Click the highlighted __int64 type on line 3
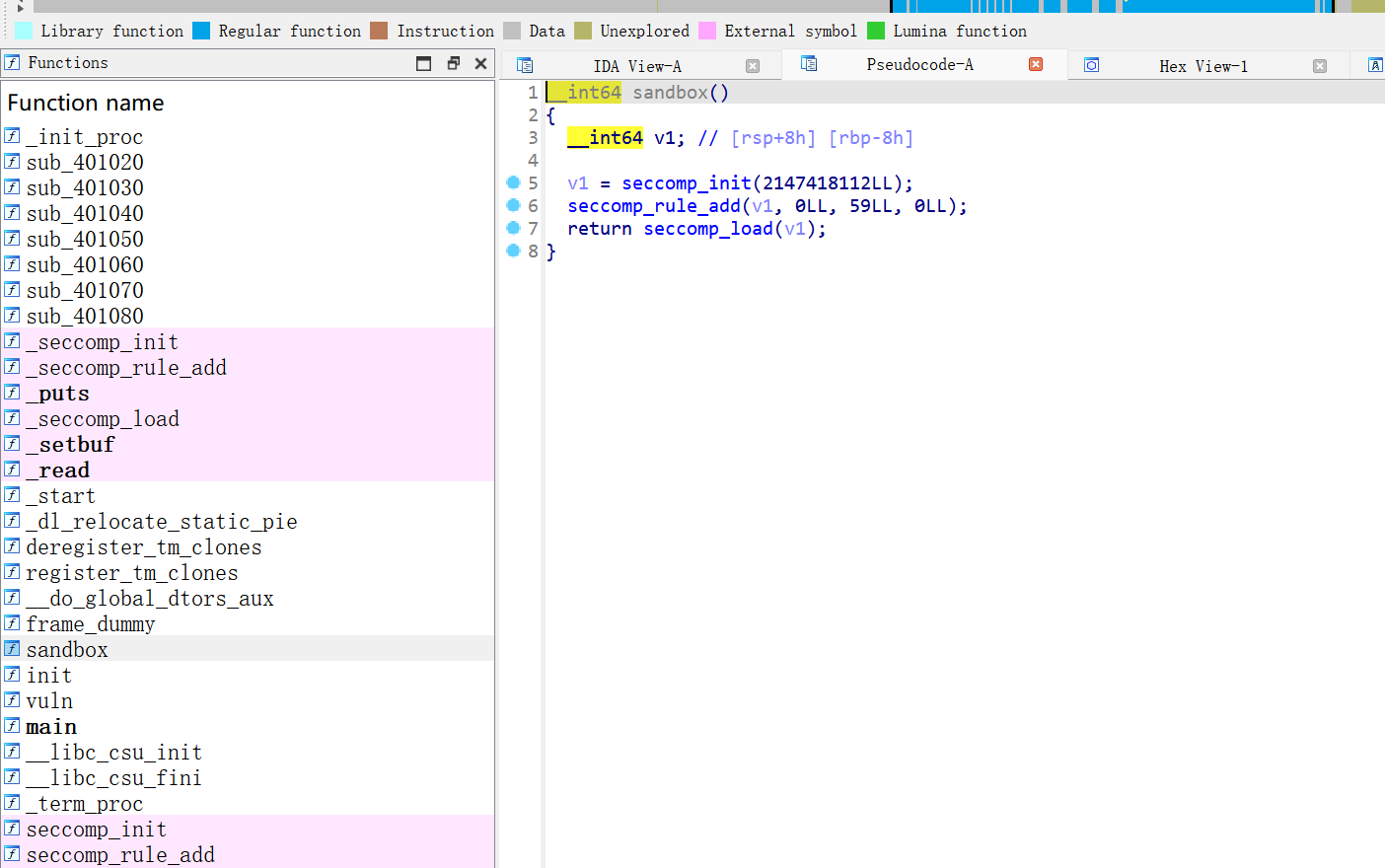 click(x=606, y=137)
